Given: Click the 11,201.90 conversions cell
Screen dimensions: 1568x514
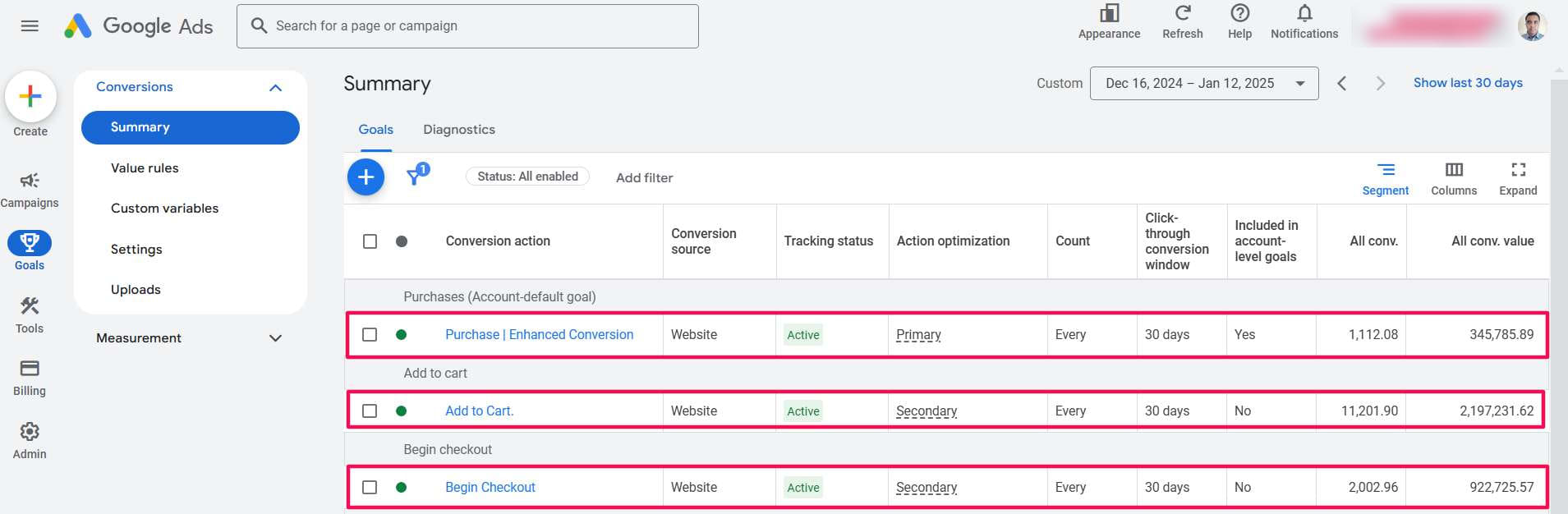Looking at the screenshot, I should click(1369, 411).
